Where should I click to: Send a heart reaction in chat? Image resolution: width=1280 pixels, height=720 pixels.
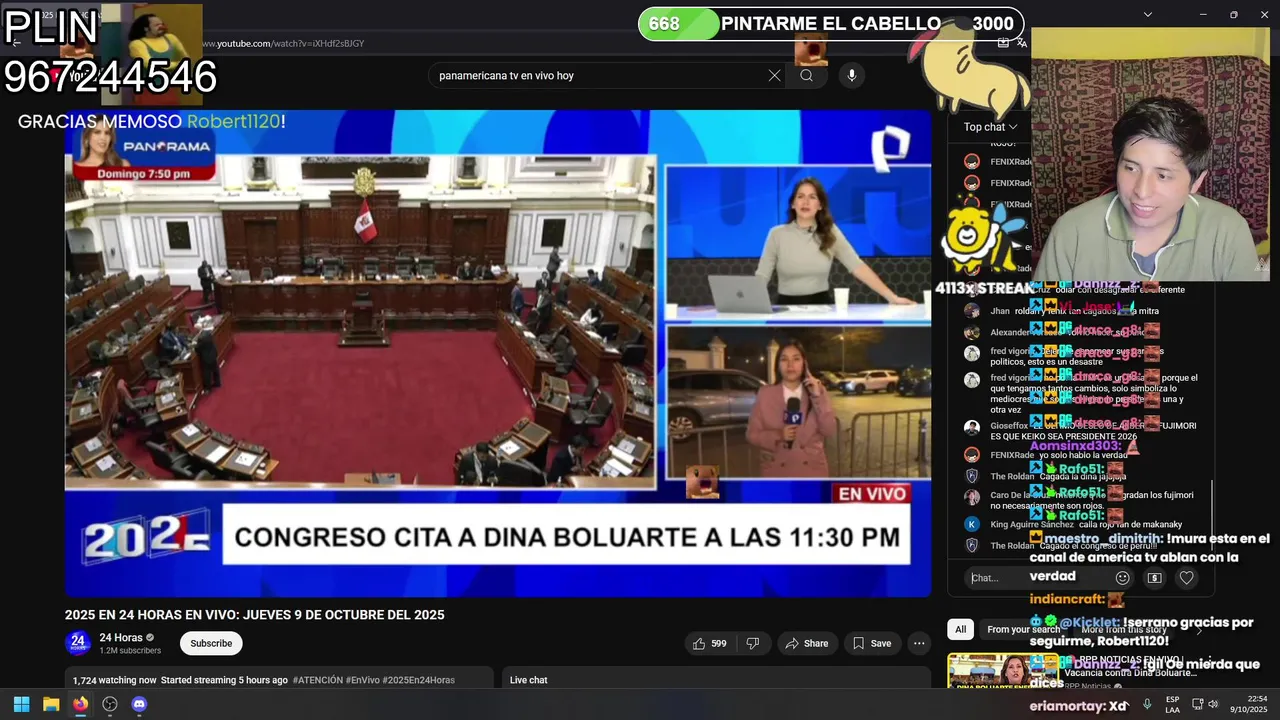pos(1186,577)
